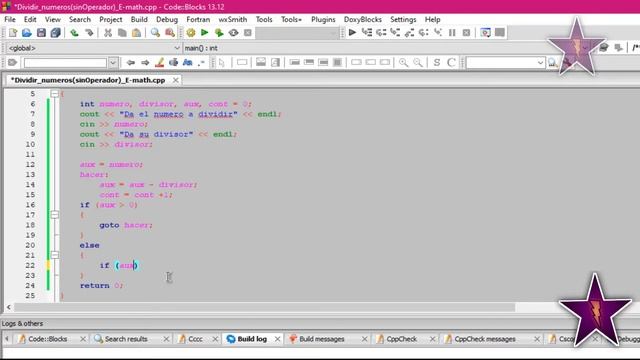Open the Fortran menu

(198, 20)
